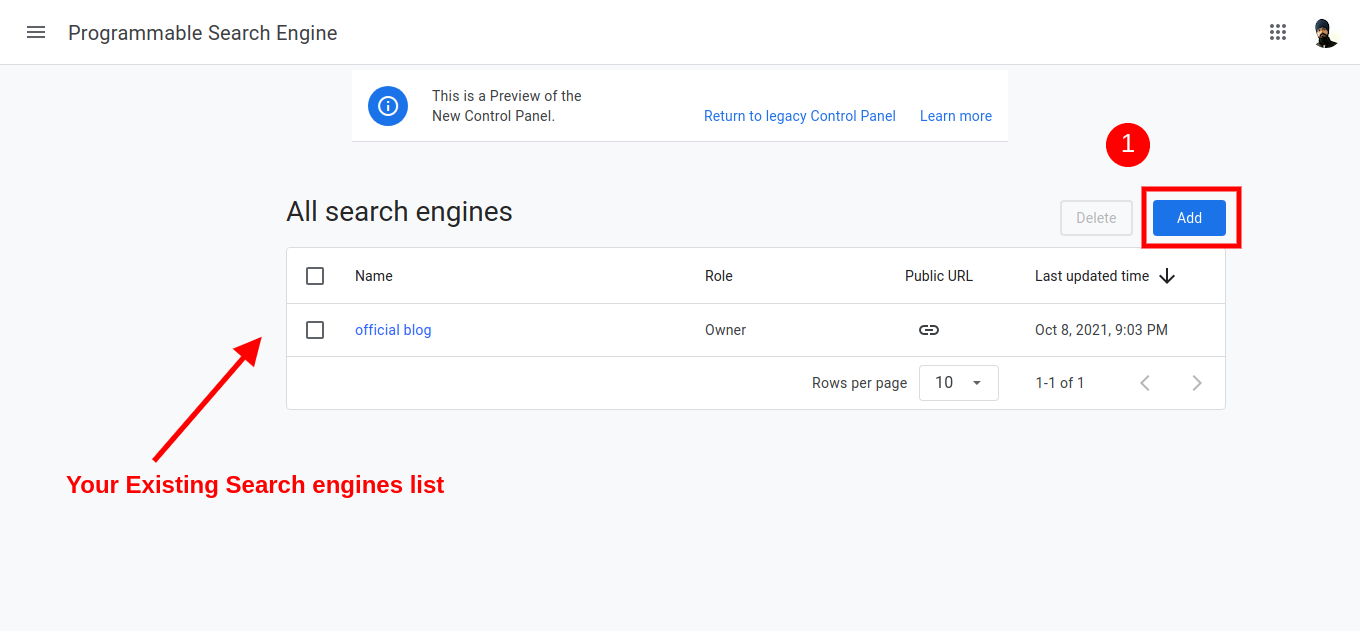Click the Add button
Image resolution: width=1360 pixels, height=631 pixels.
1189,217
